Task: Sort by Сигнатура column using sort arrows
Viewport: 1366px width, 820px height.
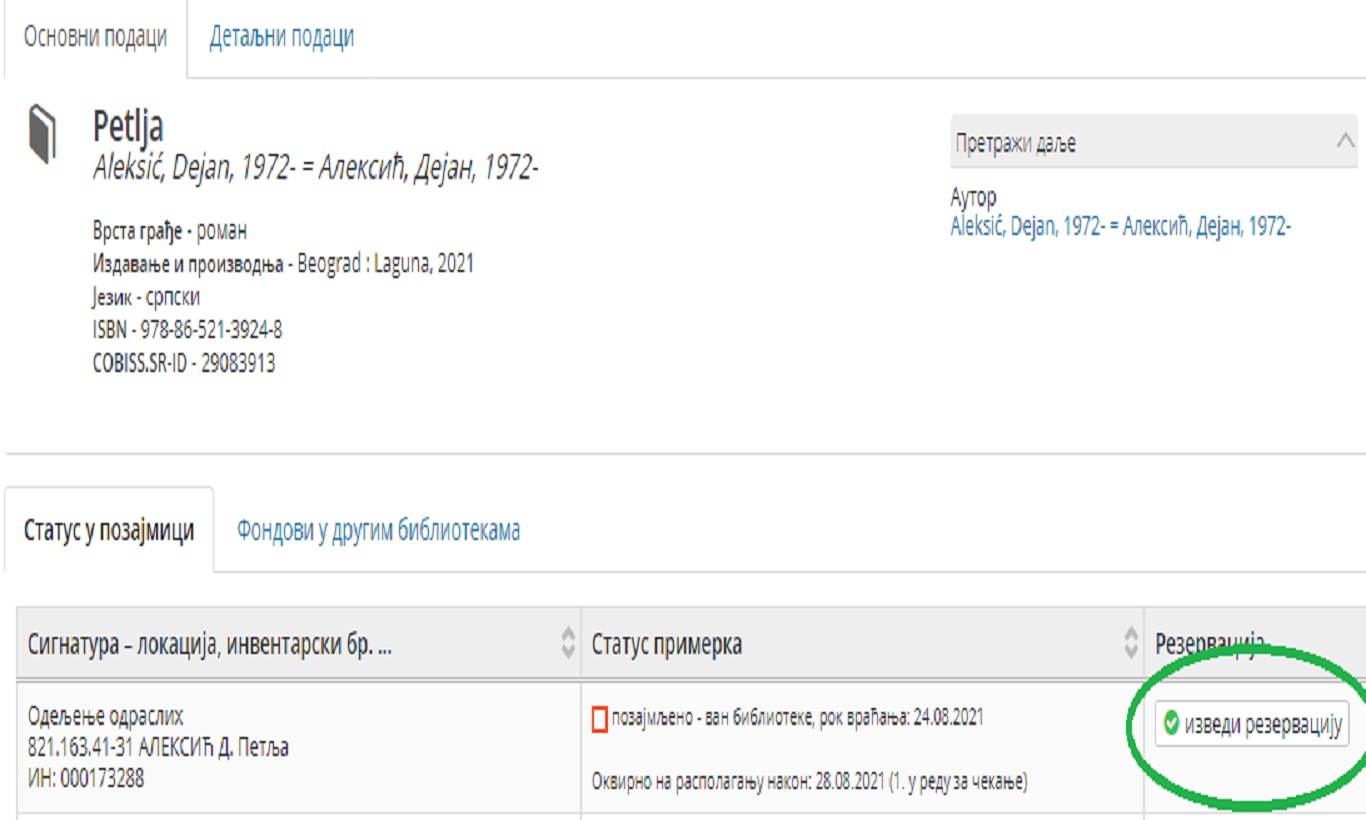Action: point(568,643)
